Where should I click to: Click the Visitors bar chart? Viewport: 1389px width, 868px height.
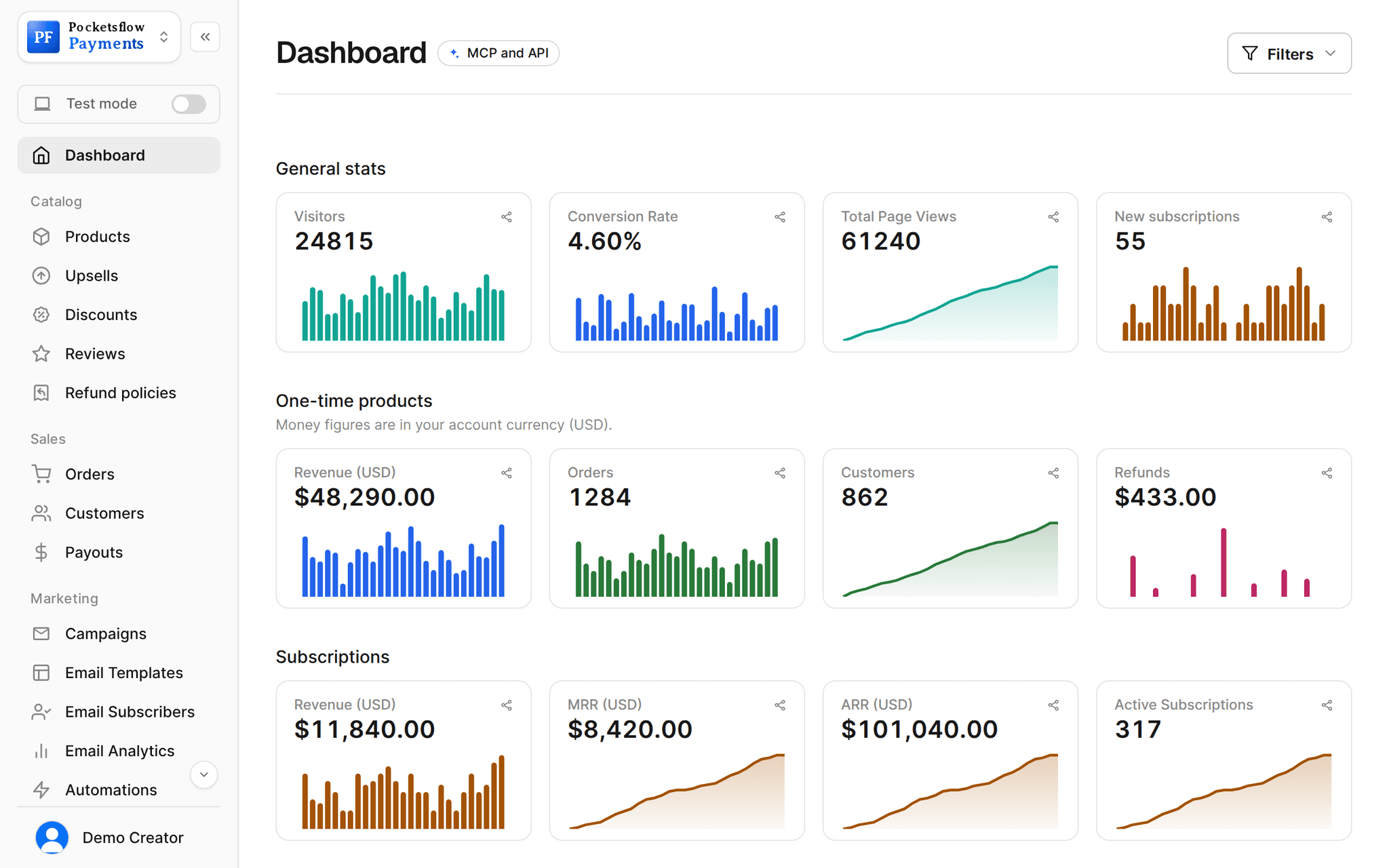[404, 306]
